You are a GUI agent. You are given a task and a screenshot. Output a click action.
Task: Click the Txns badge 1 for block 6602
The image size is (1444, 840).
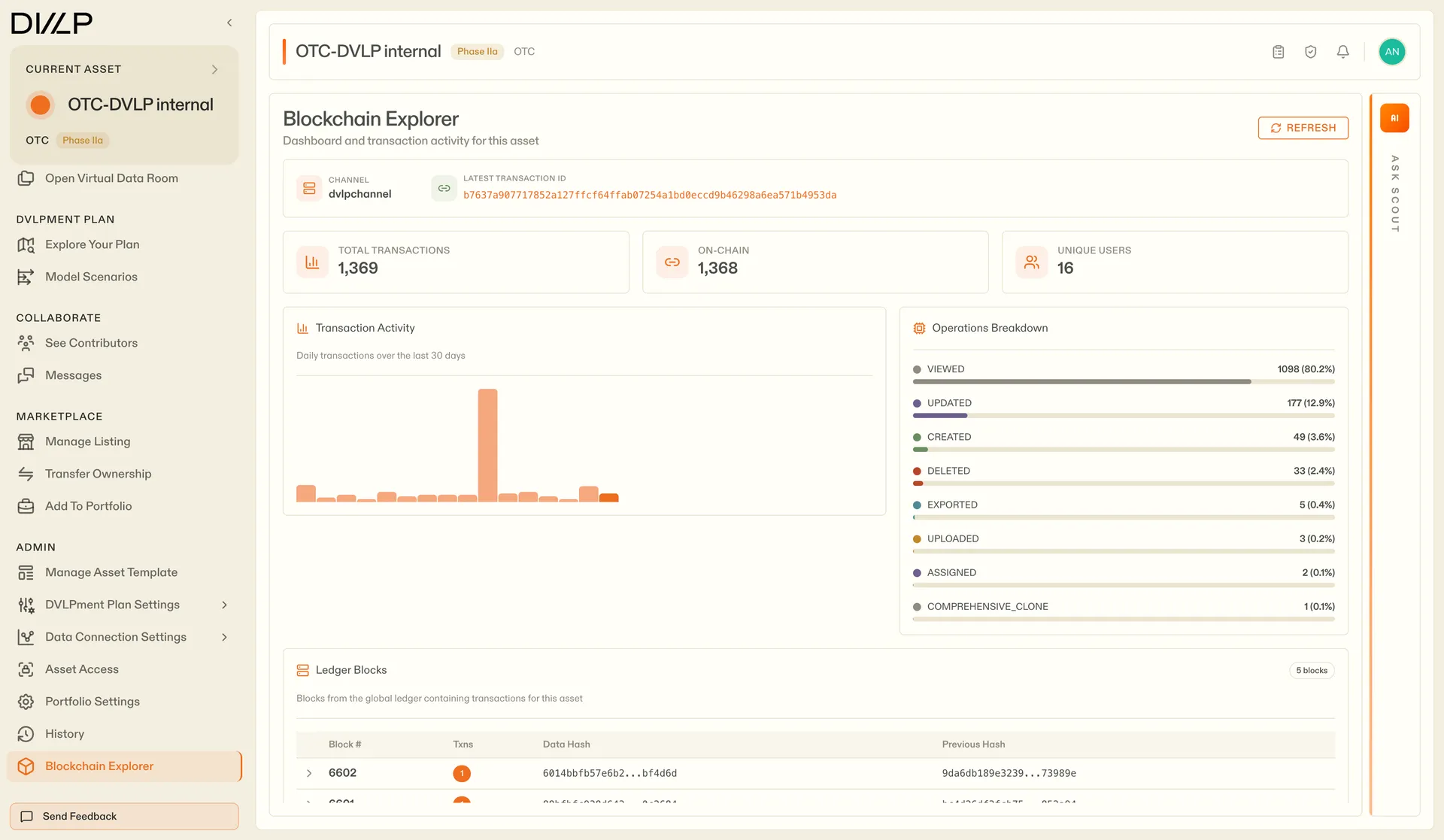462,773
